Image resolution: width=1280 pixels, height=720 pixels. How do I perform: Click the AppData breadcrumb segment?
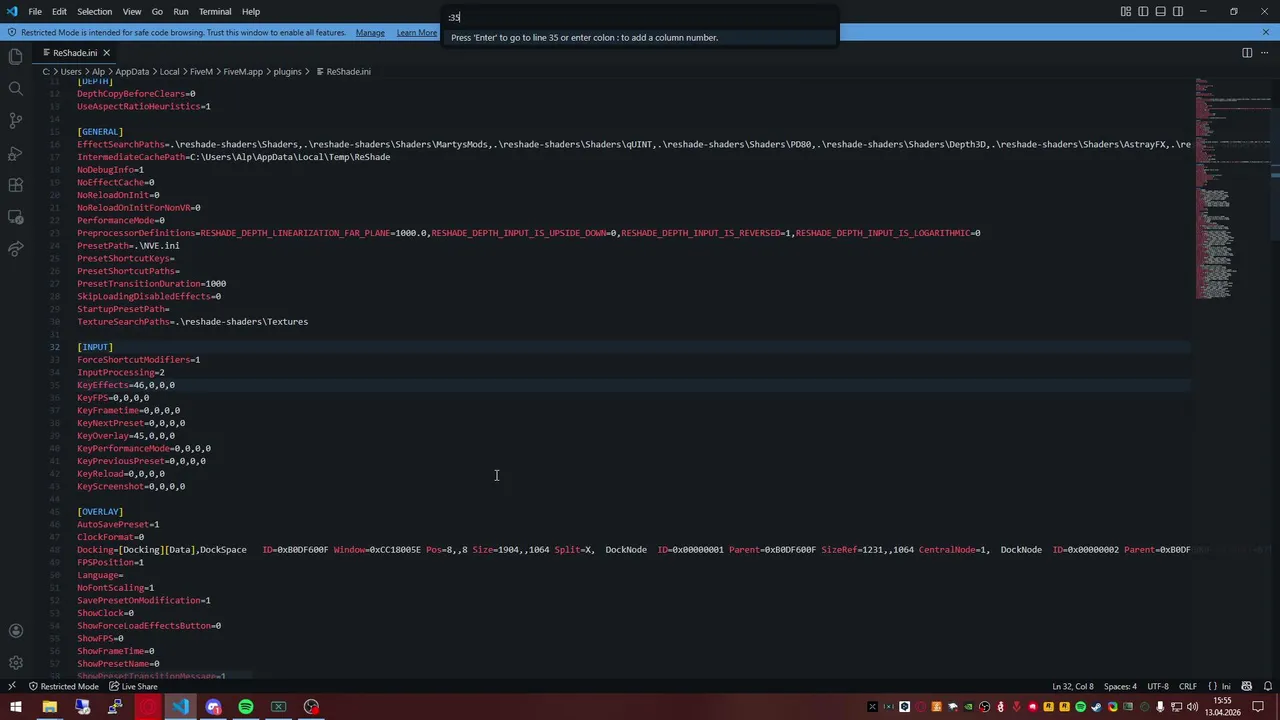pos(132,72)
